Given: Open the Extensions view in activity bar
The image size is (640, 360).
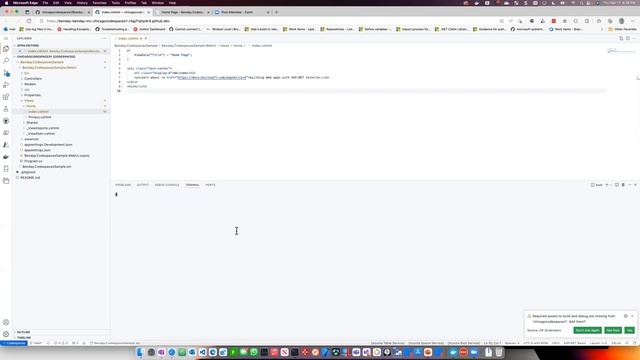Looking at the screenshot, I should point(6,97).
